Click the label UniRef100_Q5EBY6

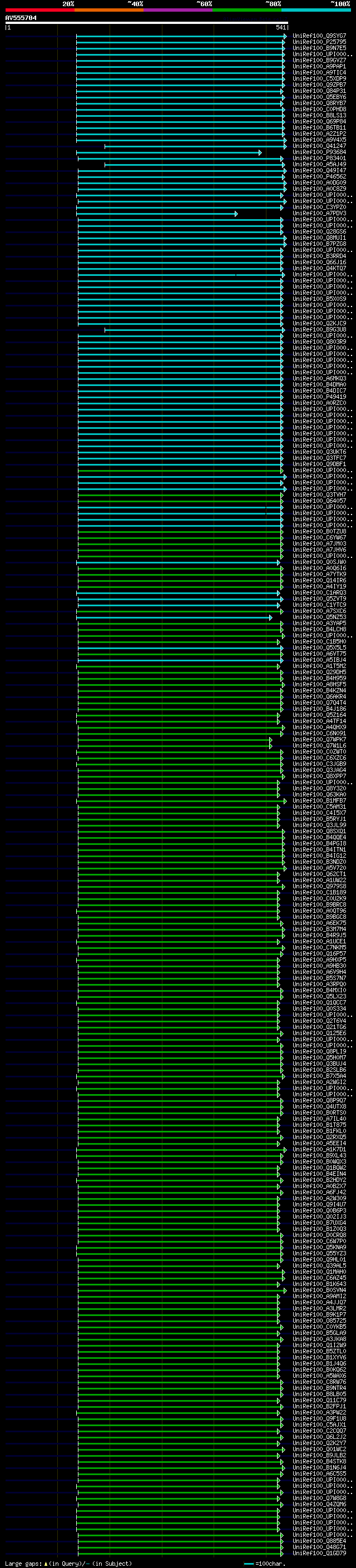click(x=319, y=97)
